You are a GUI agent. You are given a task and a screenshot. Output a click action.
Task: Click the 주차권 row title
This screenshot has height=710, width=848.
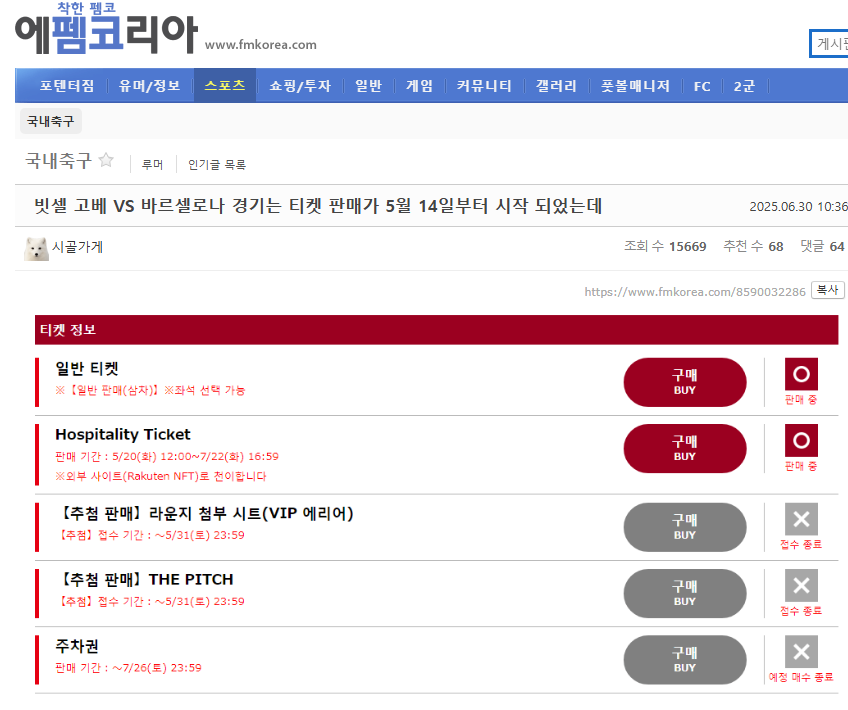click(77, 646)
